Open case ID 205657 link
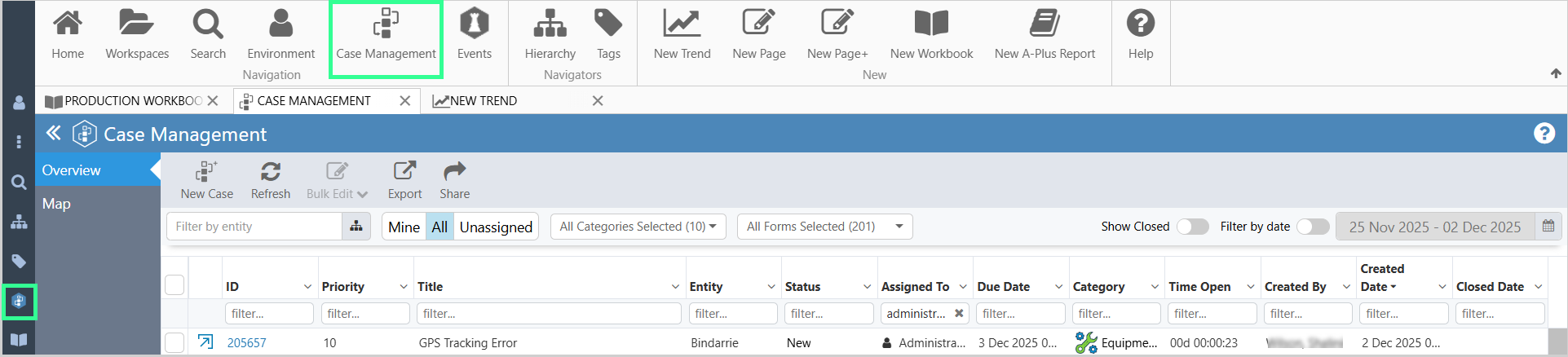 tap(246, 343)
